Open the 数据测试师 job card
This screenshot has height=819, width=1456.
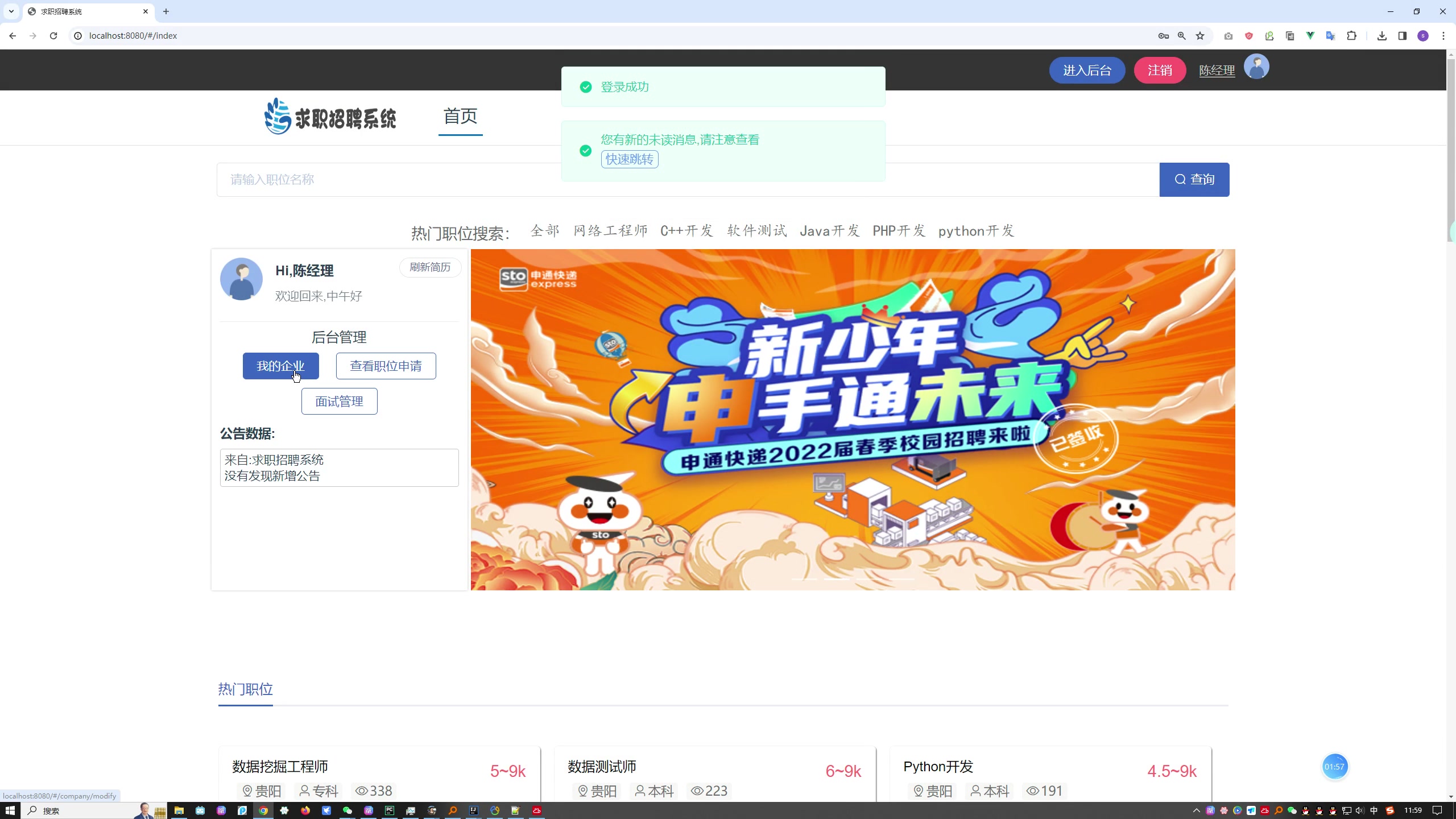[x=715, y=775]
